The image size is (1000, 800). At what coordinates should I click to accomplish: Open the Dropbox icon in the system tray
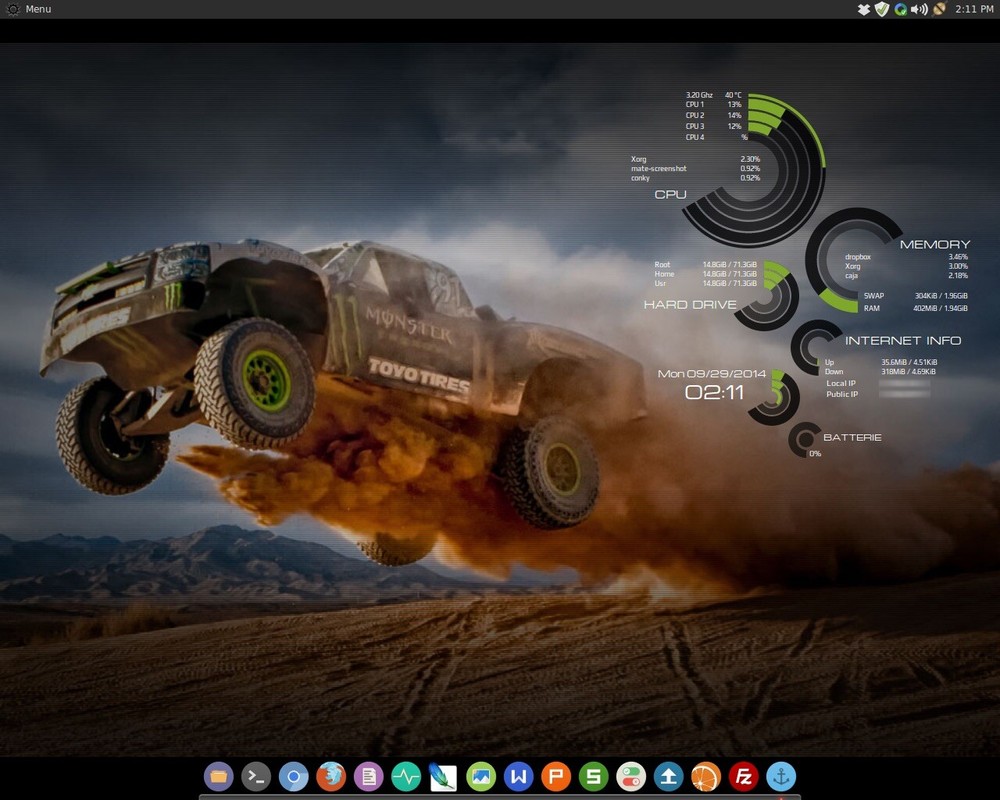[x=864, y=9]
